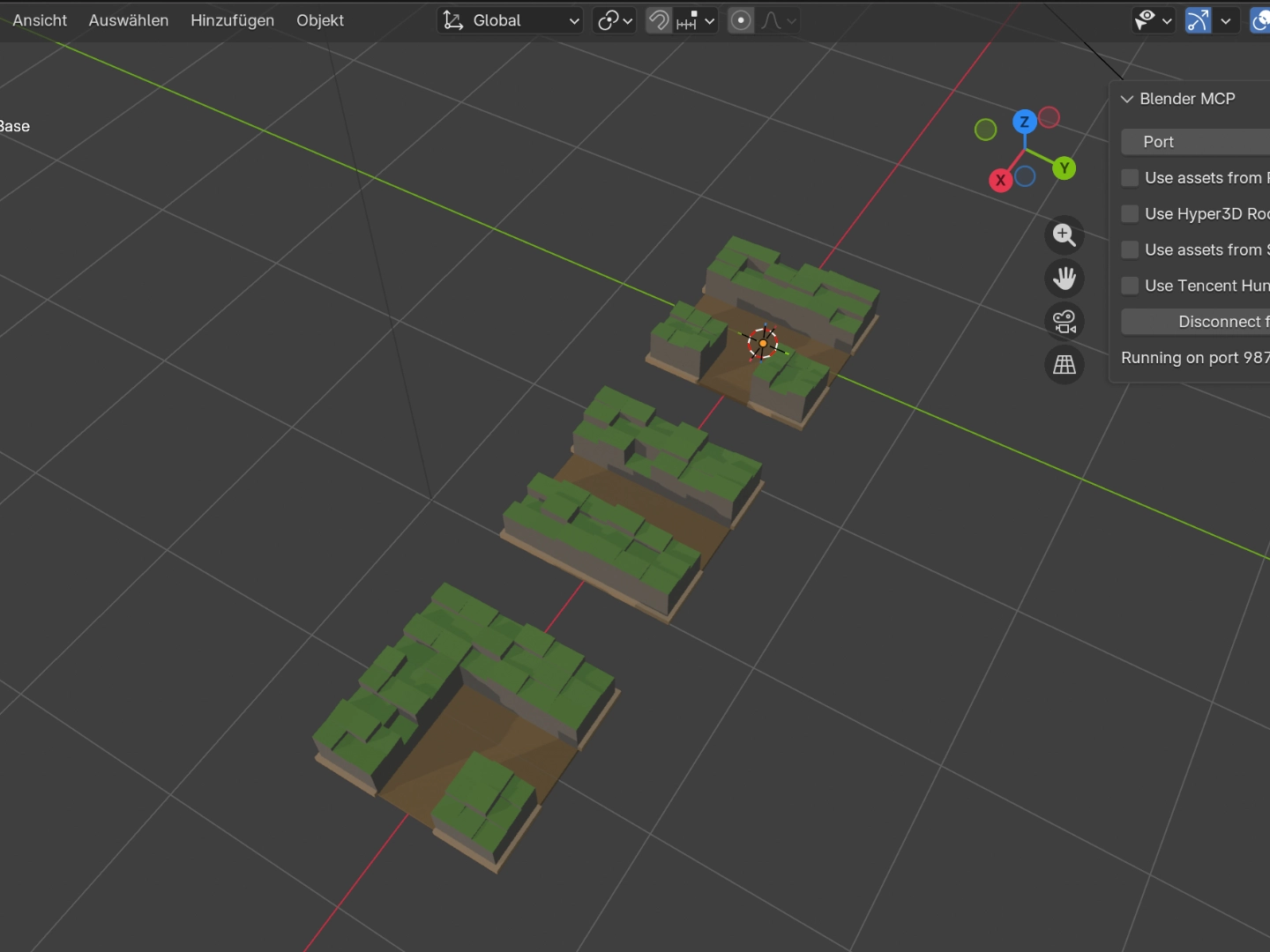This screenshot has width=1270, height=952.
Task: Click the transform orientation axes icon
Action: pyautogui.click(x=453, y=20)
